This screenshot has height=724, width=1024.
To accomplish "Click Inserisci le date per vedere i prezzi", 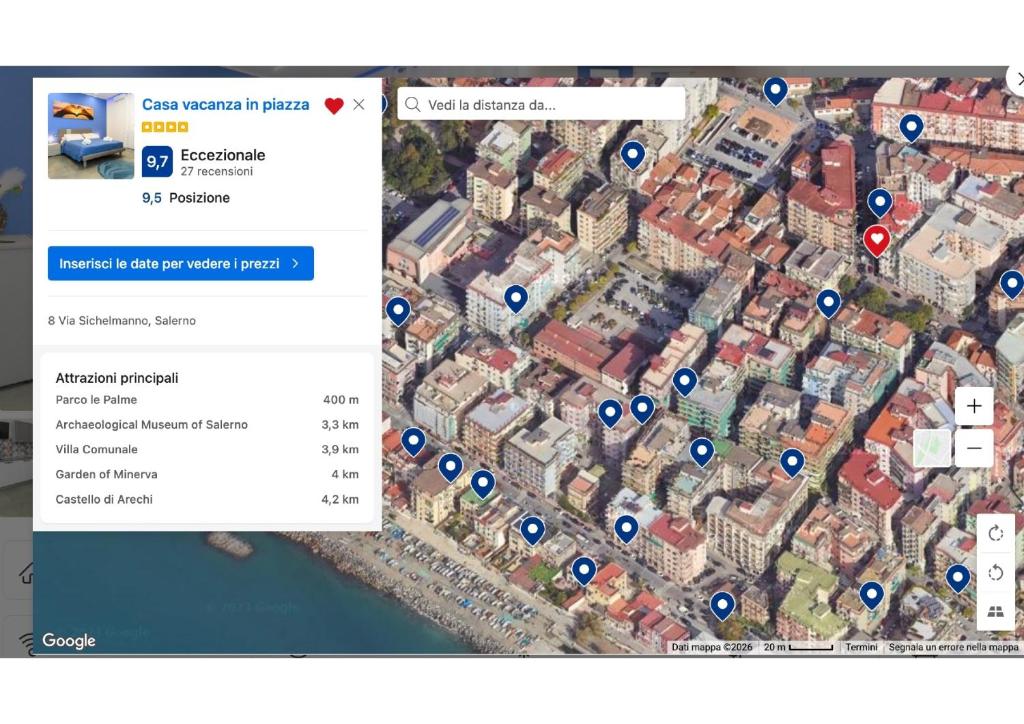I will click(181, 263).
